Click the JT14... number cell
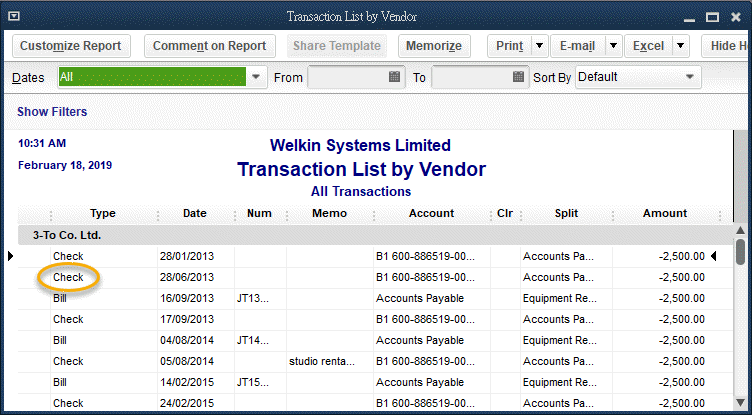The width and height of the screenshot is (752, 415). (x=253, y=341)
